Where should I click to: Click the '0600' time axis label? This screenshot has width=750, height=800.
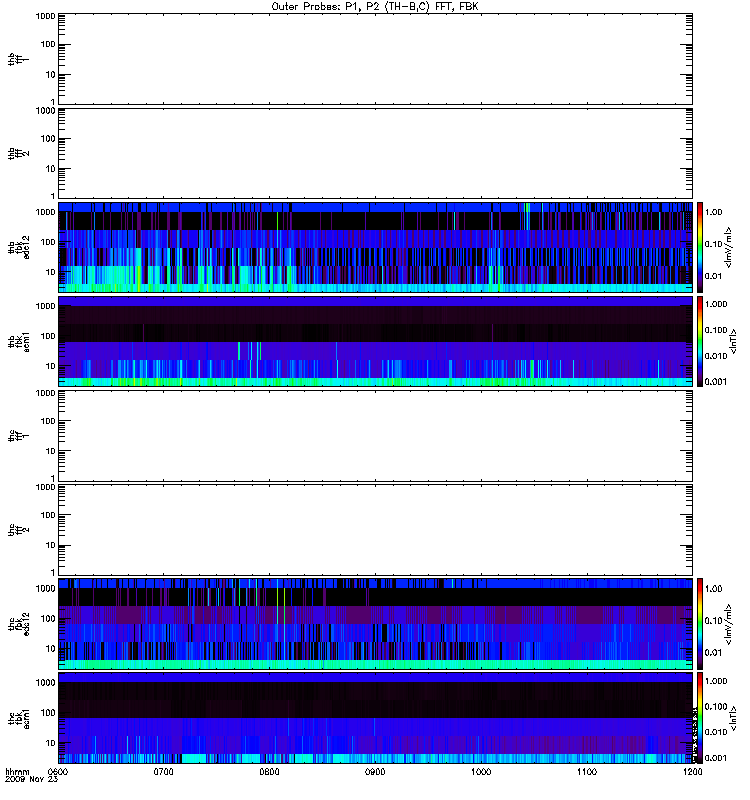58,772
